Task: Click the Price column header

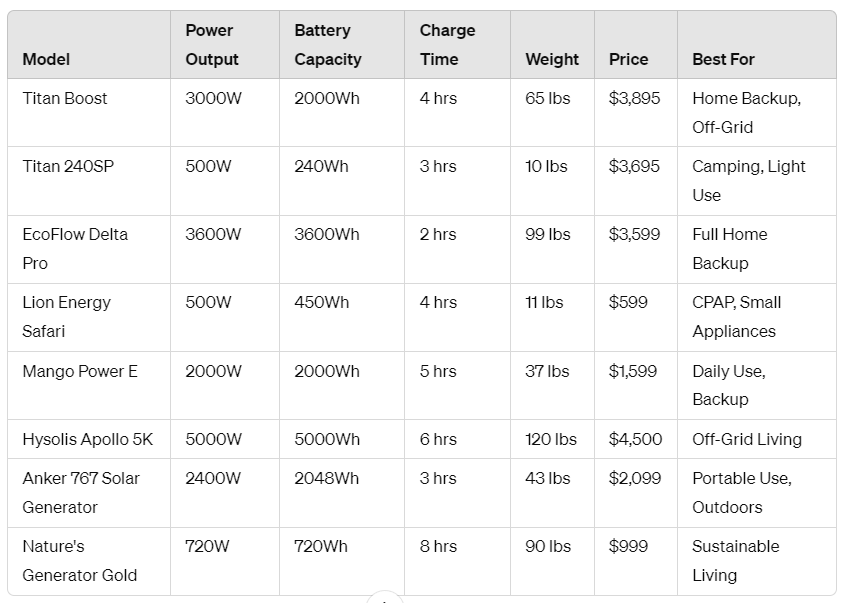Action: tap(628, 59)
